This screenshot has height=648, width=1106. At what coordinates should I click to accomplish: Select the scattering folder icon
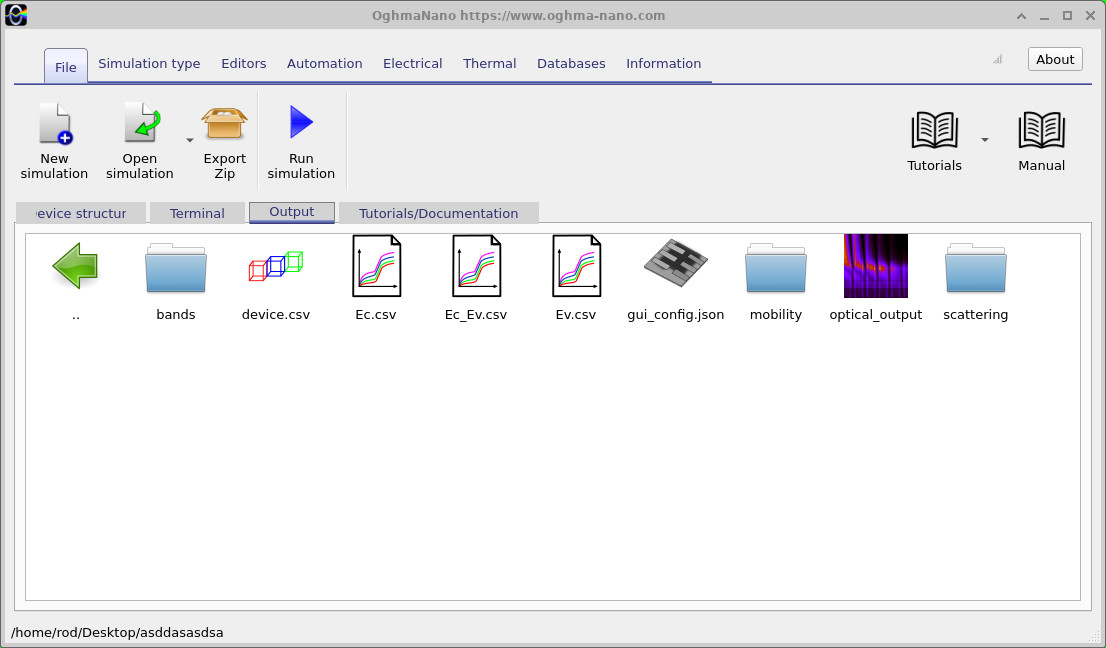pyautogui.click(x=976, y=268)
